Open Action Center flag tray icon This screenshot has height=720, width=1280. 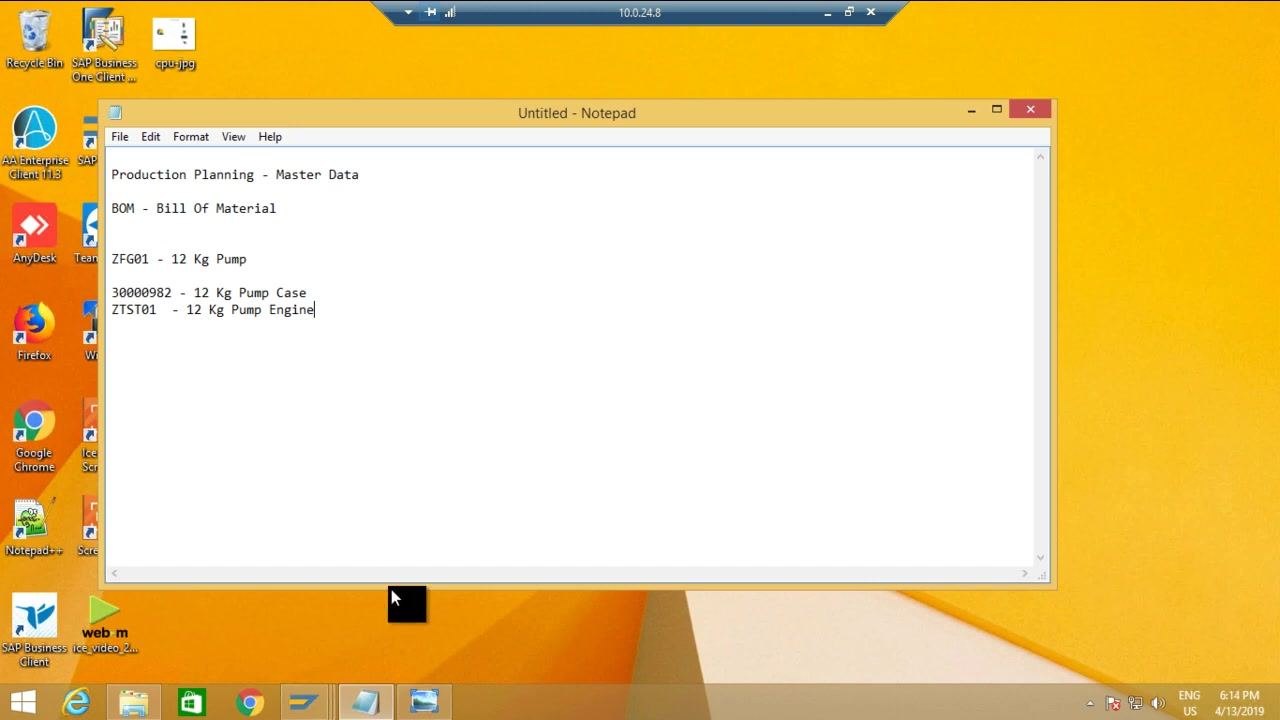tap(1112, 703)
